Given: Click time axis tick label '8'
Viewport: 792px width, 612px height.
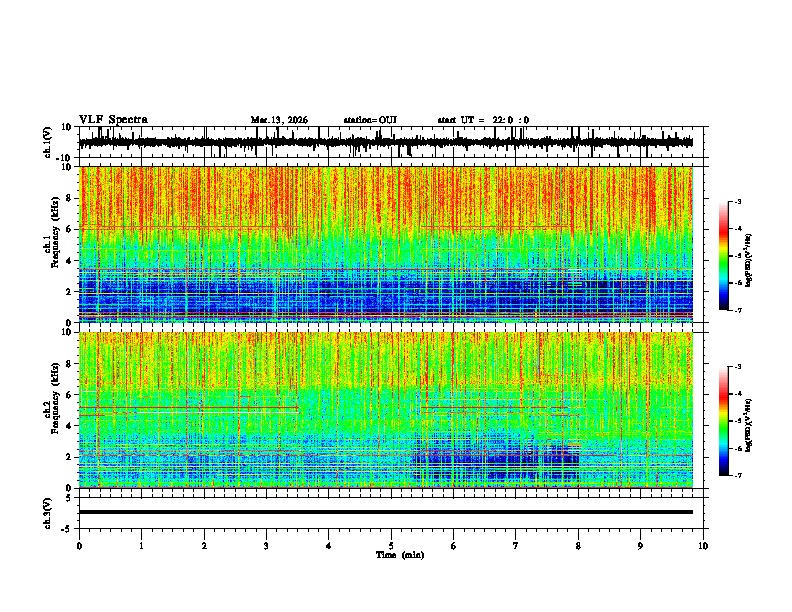Looking at the screenshot, I should [x=578, y=546].
